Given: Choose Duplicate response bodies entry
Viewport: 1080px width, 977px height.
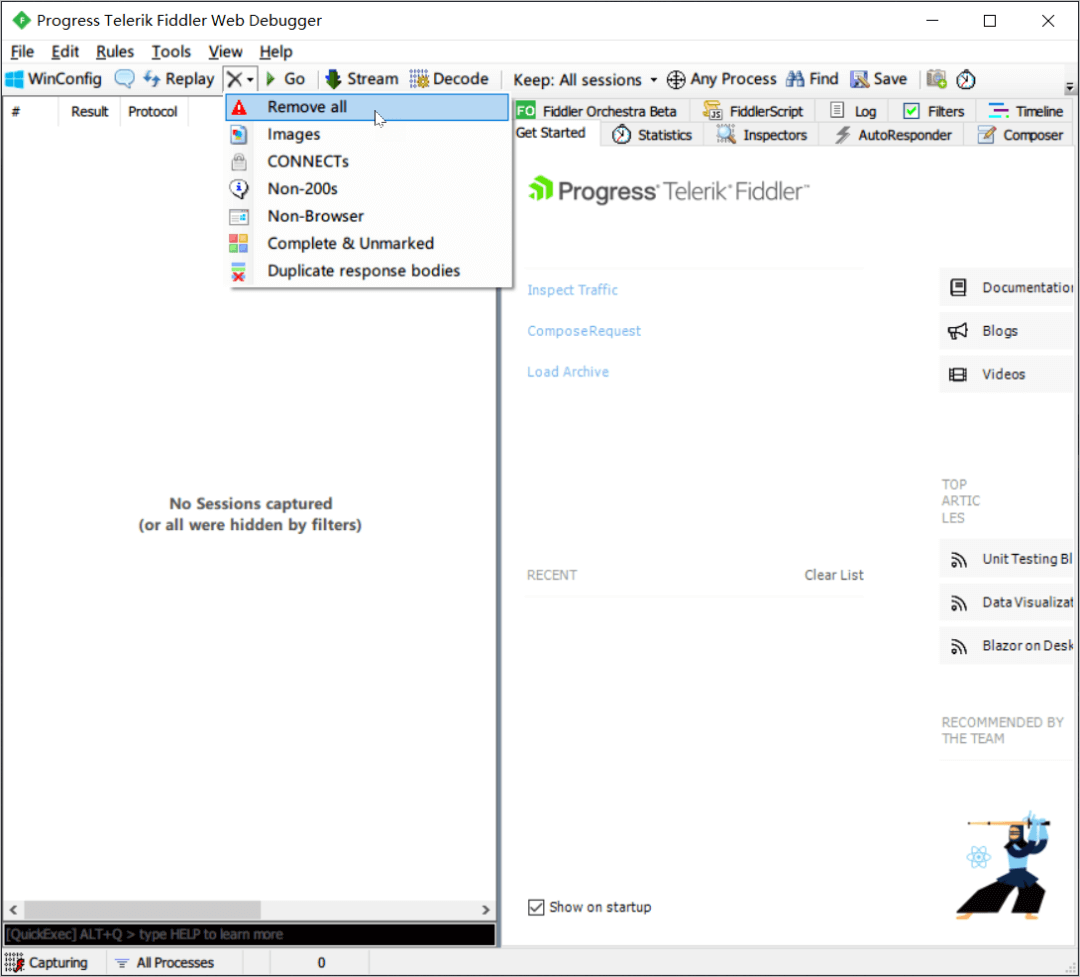Looking at the screenshot, I should click(x=367, y=271).
